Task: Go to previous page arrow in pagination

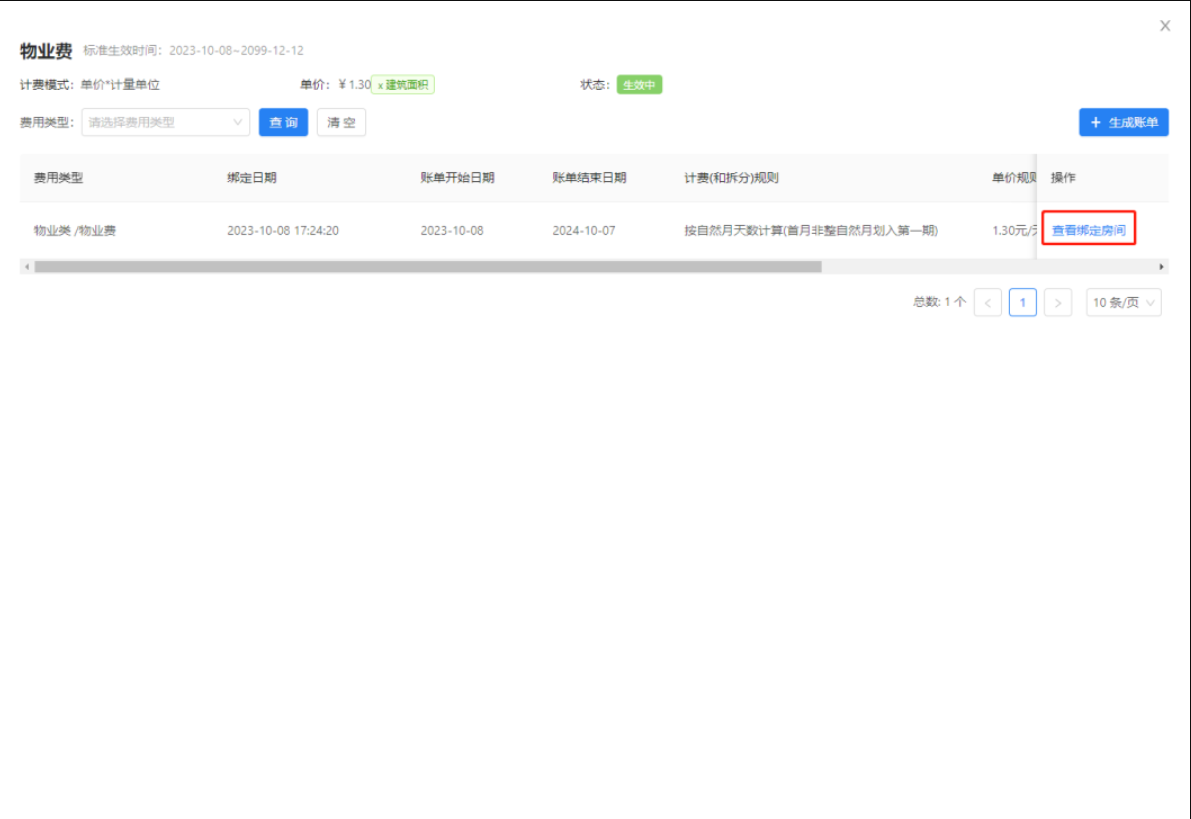Action: (987, 303)
